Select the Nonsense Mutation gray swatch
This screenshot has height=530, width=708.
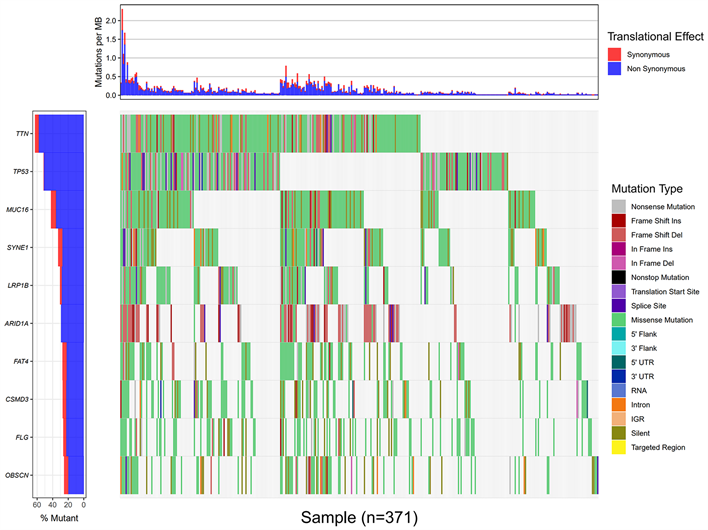[621, 205]
